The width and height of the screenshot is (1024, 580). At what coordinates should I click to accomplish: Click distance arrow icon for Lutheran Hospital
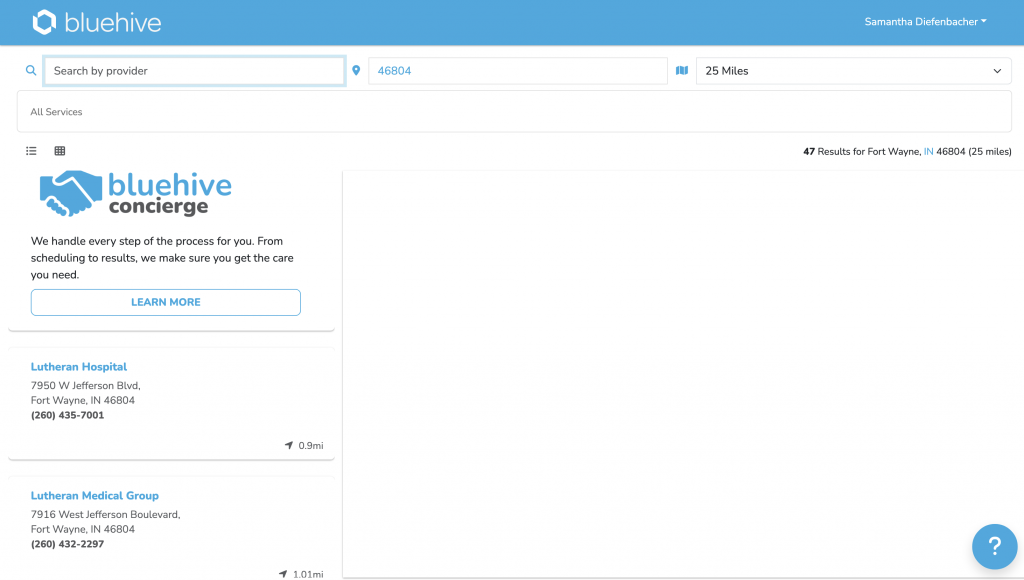(289, 445)
